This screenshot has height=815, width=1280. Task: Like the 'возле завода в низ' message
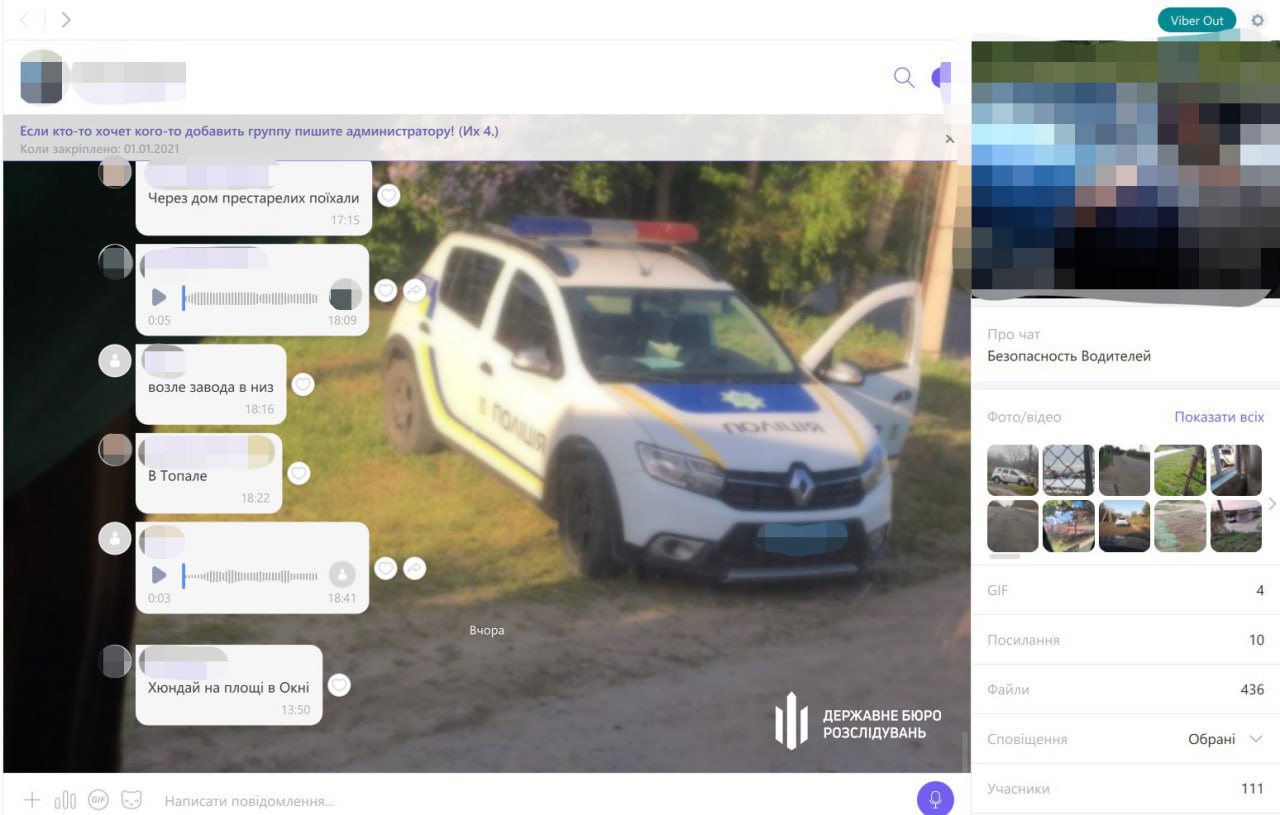pos(303,385)
